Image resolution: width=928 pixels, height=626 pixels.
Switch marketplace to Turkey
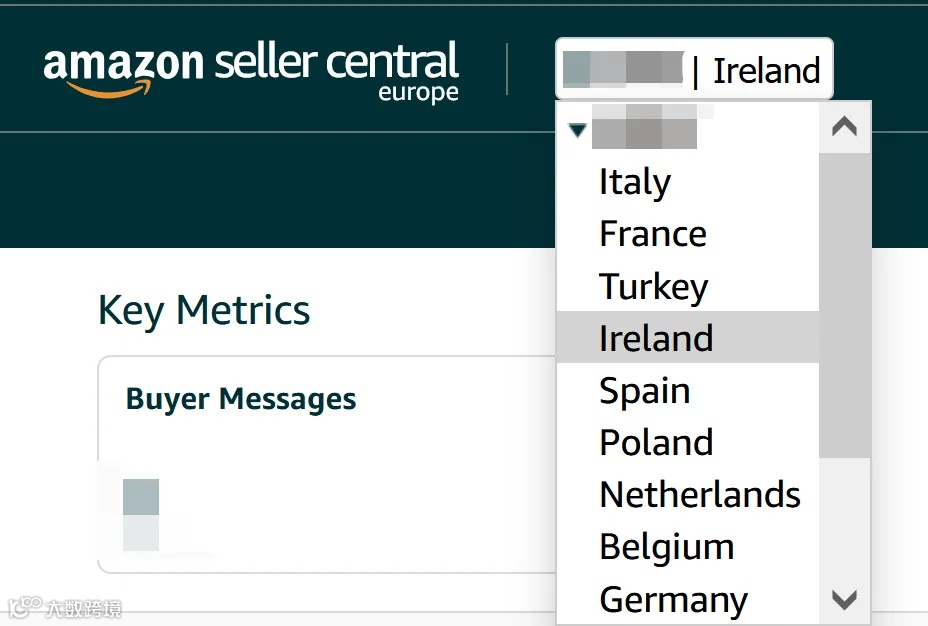pyautogui.click(x=654, y=286)
